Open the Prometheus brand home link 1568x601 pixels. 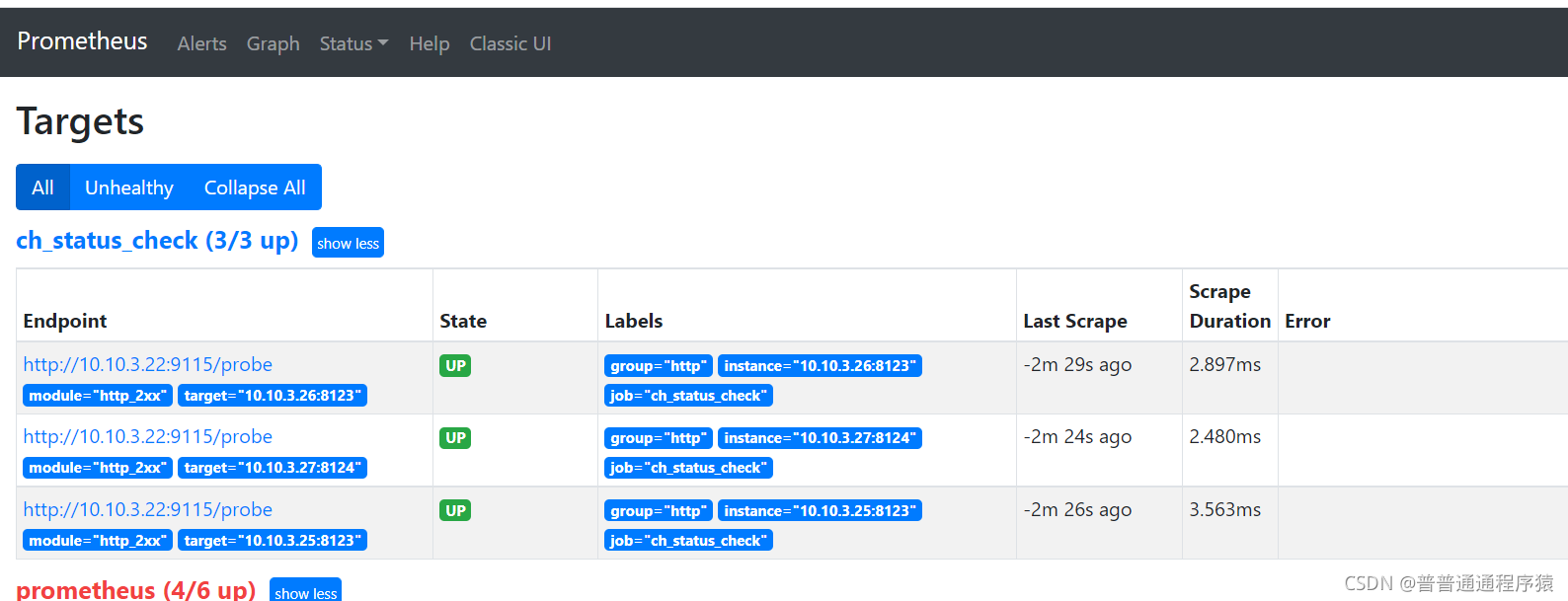click(82, 41)
